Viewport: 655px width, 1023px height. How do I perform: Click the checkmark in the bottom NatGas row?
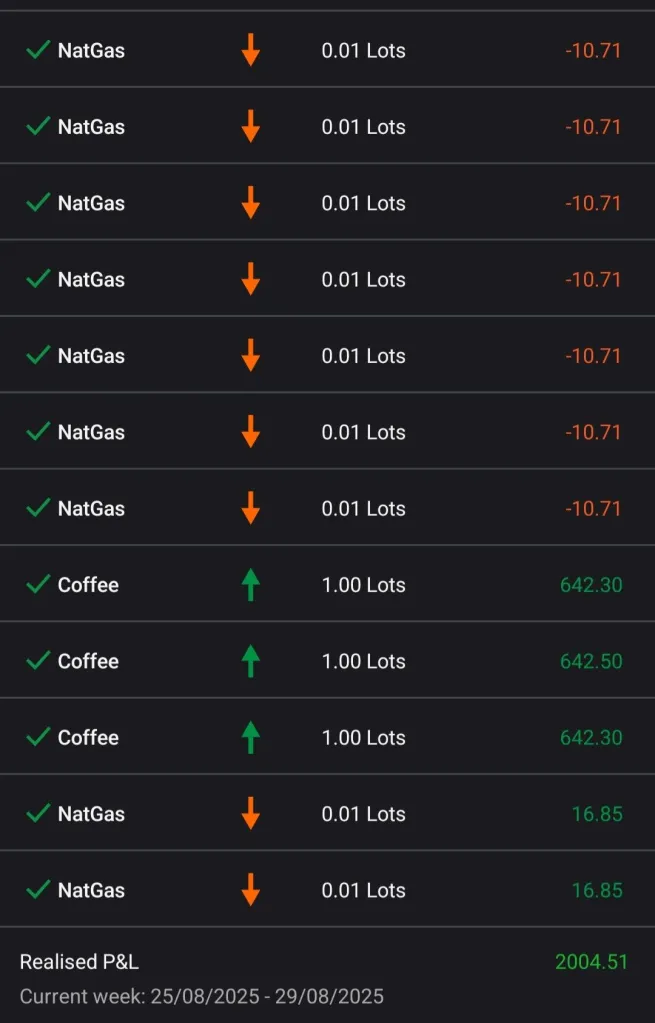pos(38,890)
